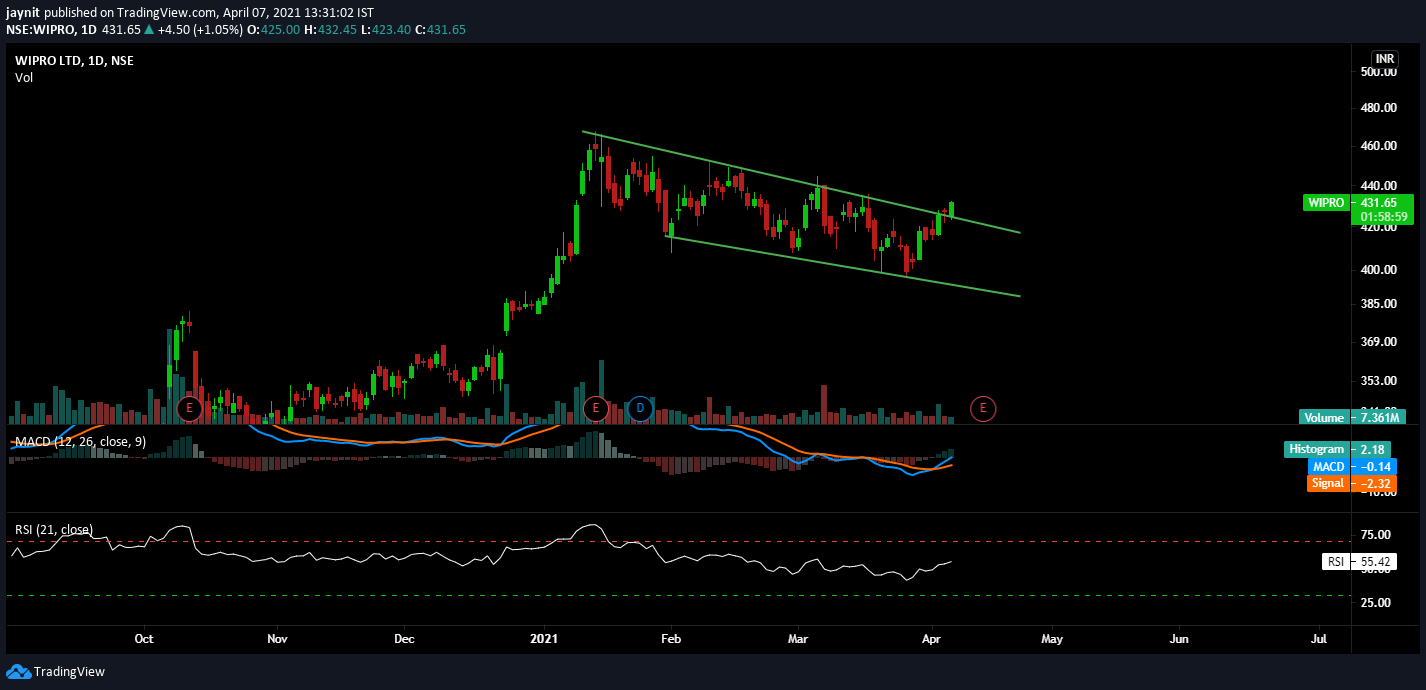Select the Jul label on time axis

pos(1319,638)
